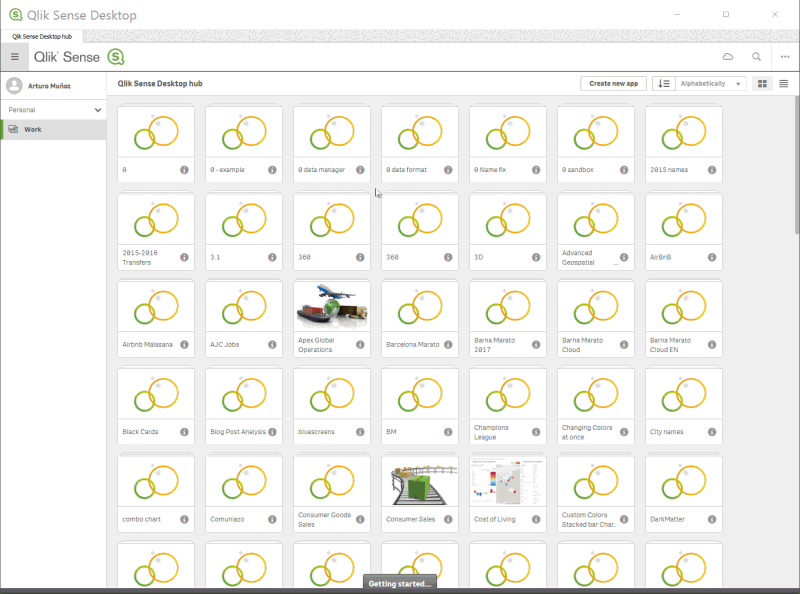Open the Alphabetically sort dropdown
This screenshot has height=594, width=800.
point(711,84)
